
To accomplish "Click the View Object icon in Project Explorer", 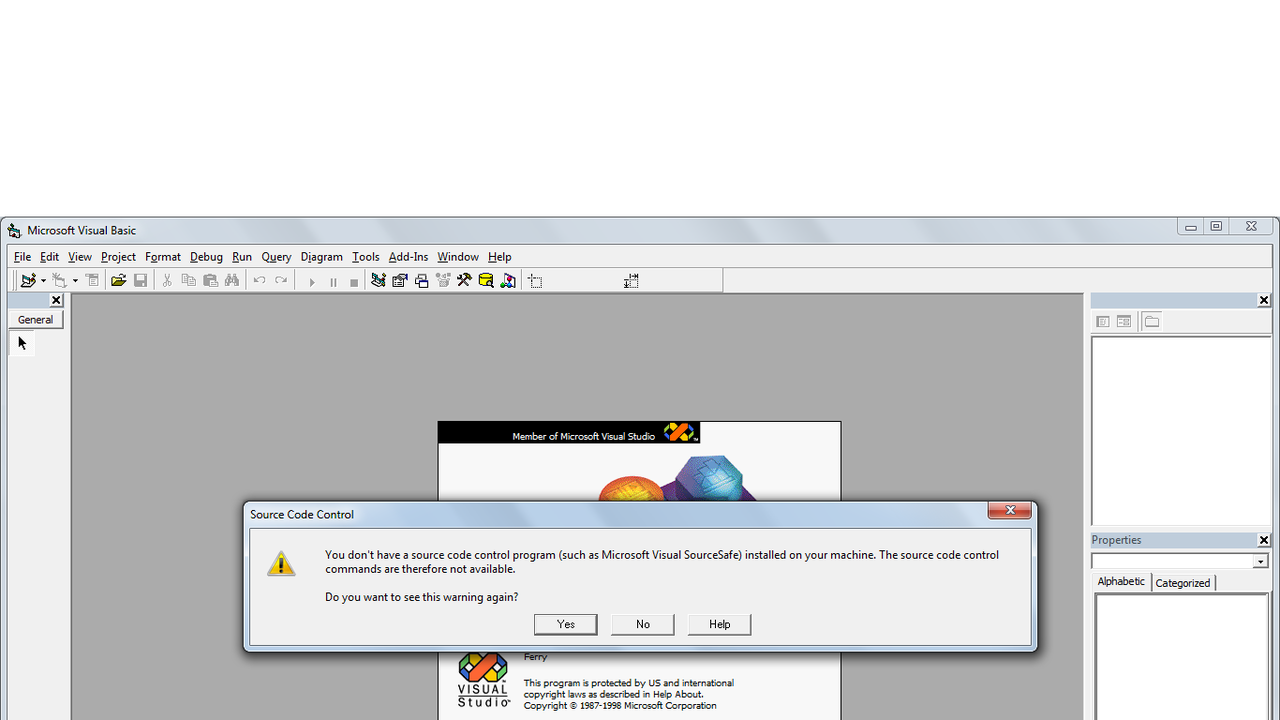I will click(x=1124, y=322).
